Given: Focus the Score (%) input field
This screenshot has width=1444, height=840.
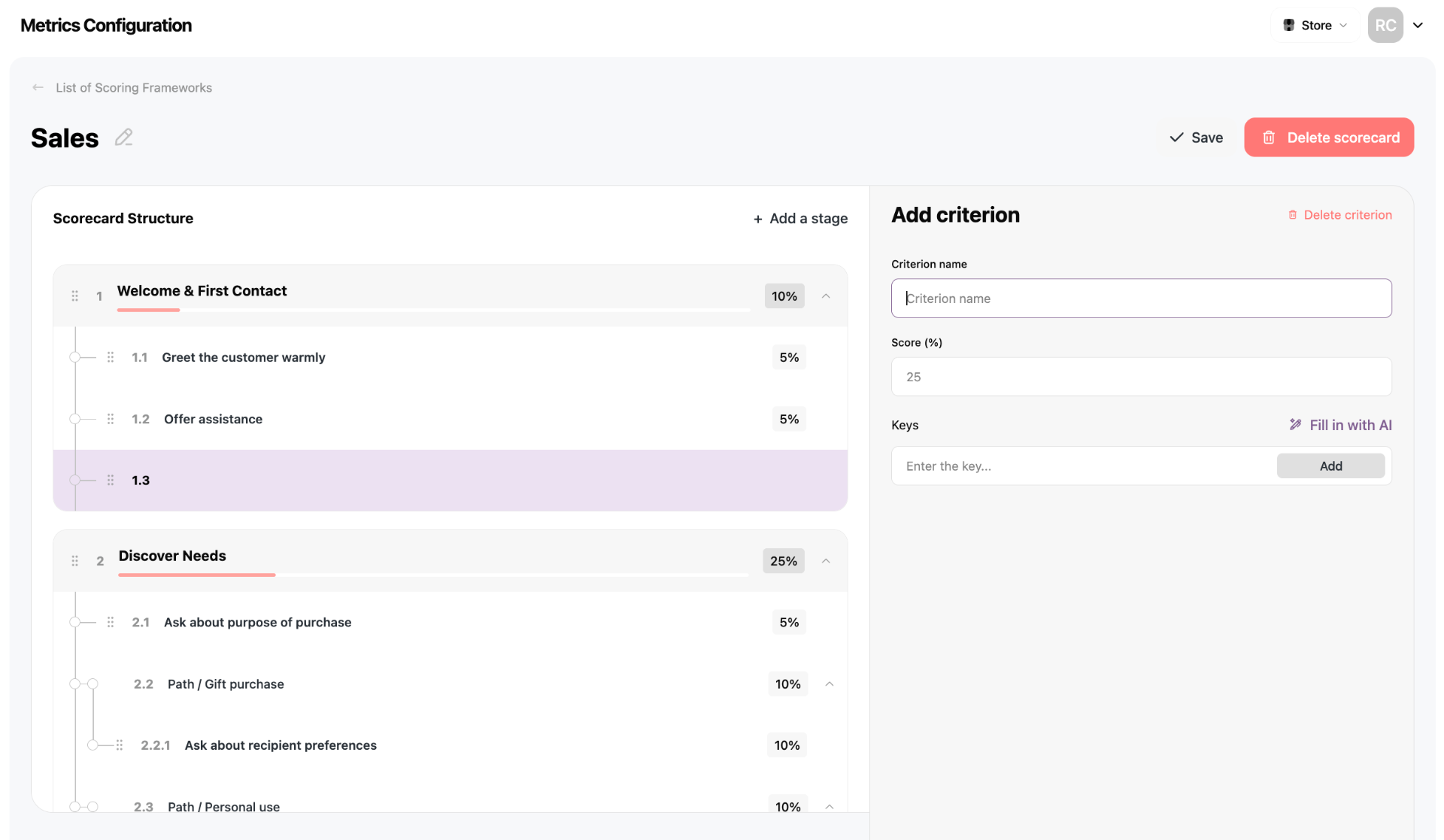Looking at the screenshot, I should pyautogui.click(x=1141, y=377).
